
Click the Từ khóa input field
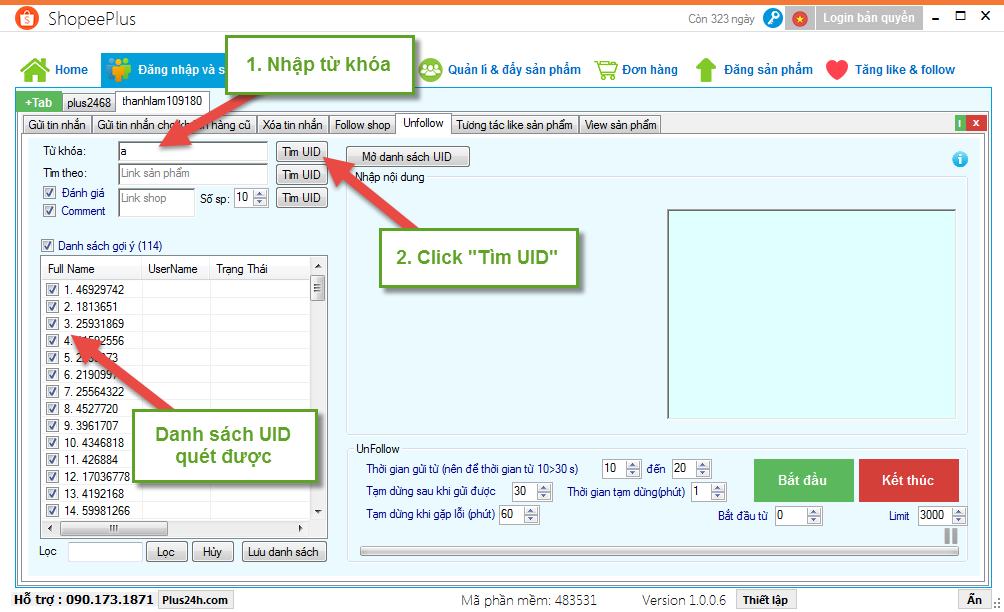pos(193,151)
